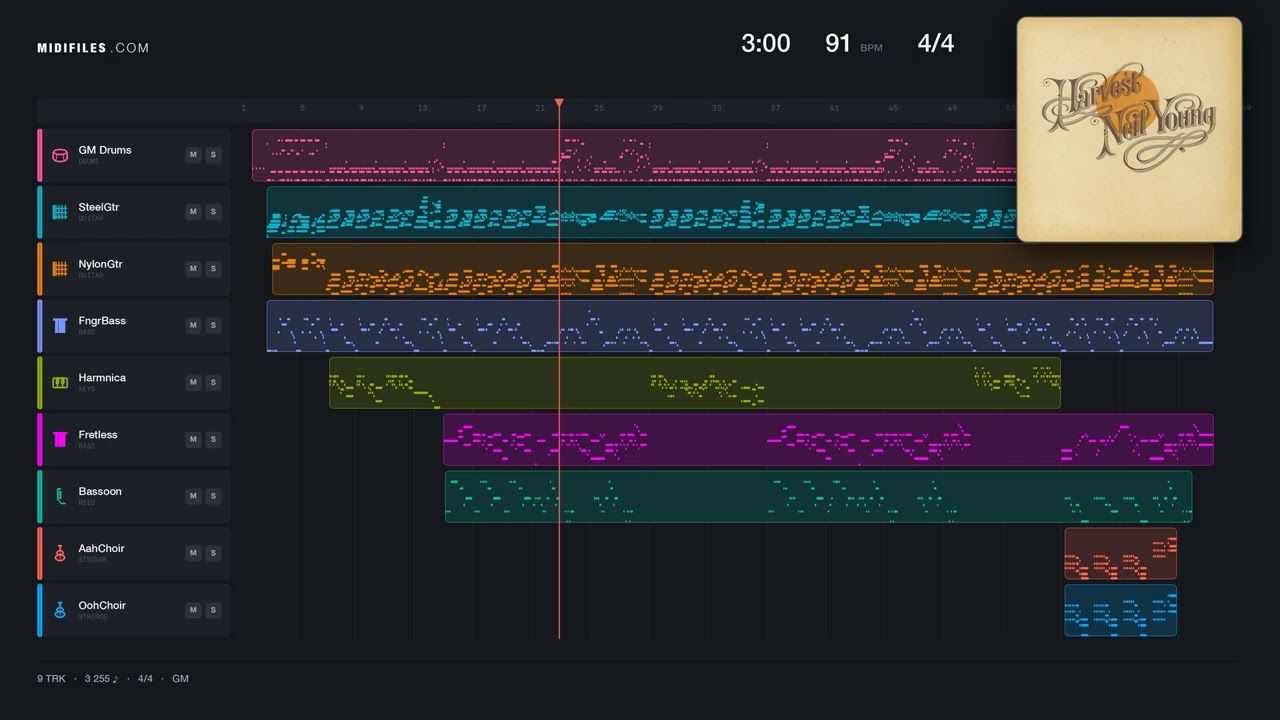The height and width of the screenshot is (720, 1280).
Task: Click the Harvest Neil Young album cover
Action: point(1129,129)
